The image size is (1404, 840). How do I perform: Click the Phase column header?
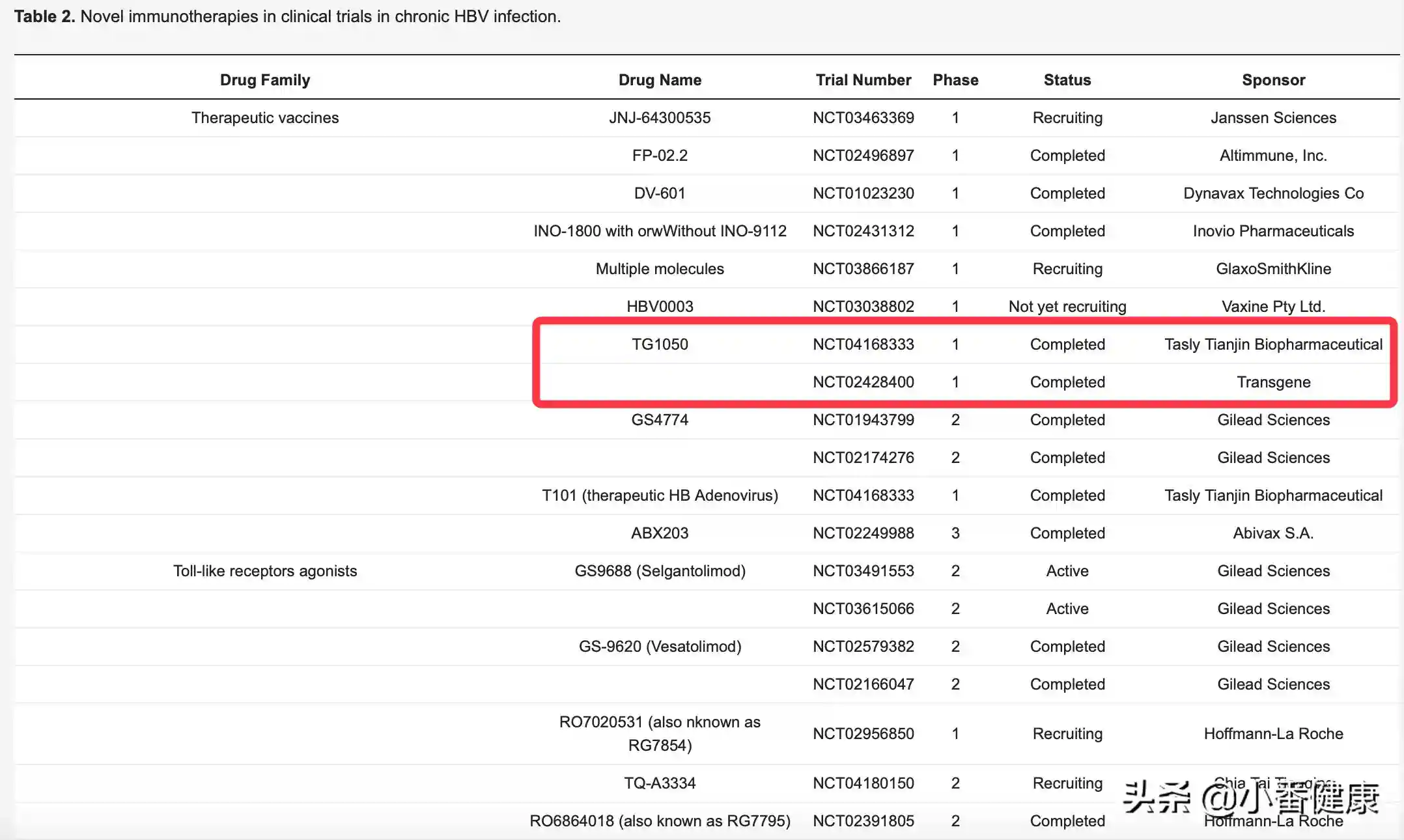pyautogui.click(x=955, y=80)
